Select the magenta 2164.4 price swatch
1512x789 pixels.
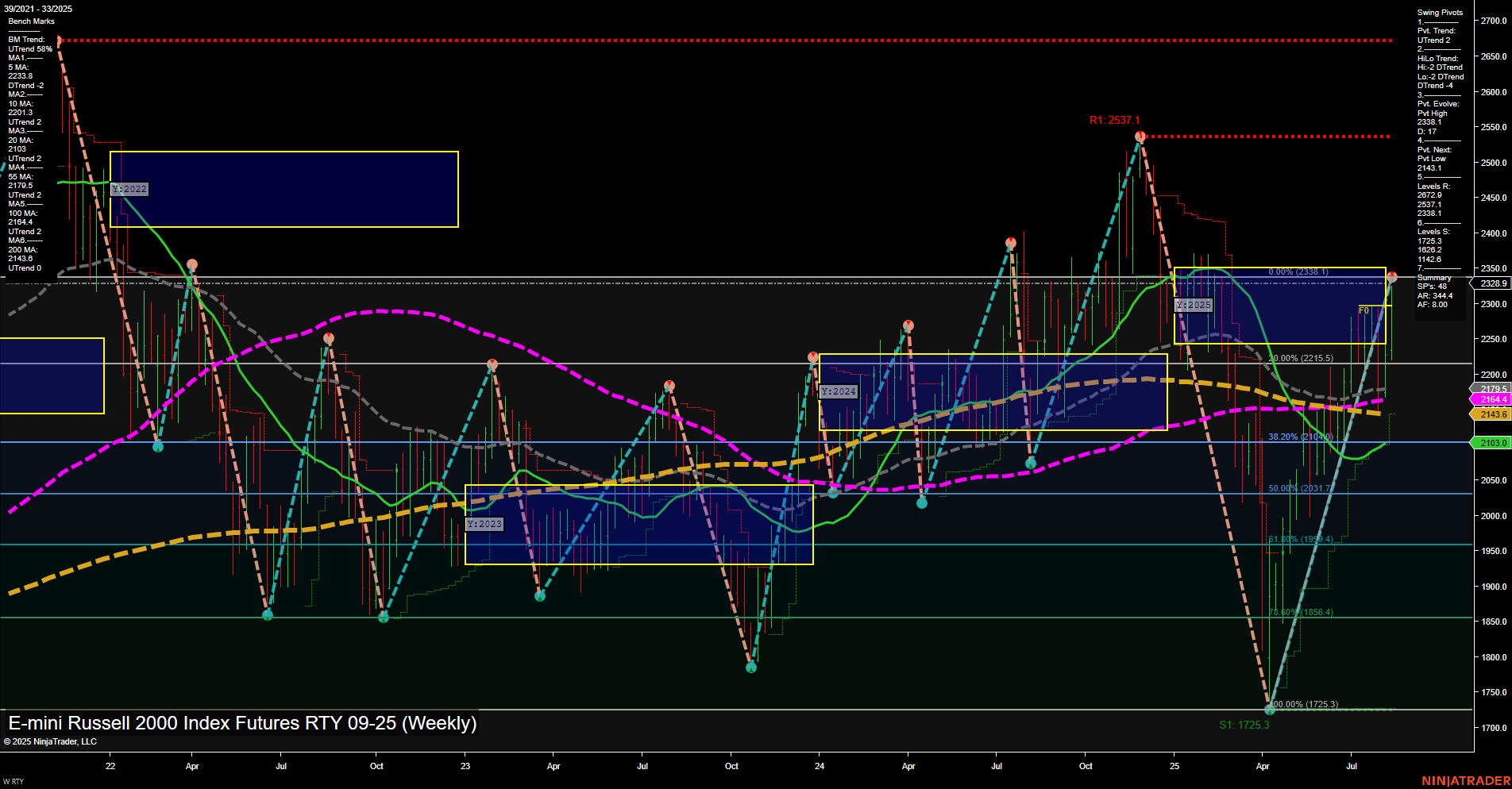[x=1491, y=399]
